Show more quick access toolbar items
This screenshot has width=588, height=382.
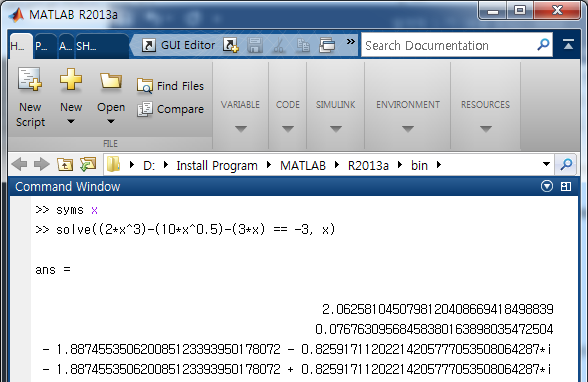[350, 42]
